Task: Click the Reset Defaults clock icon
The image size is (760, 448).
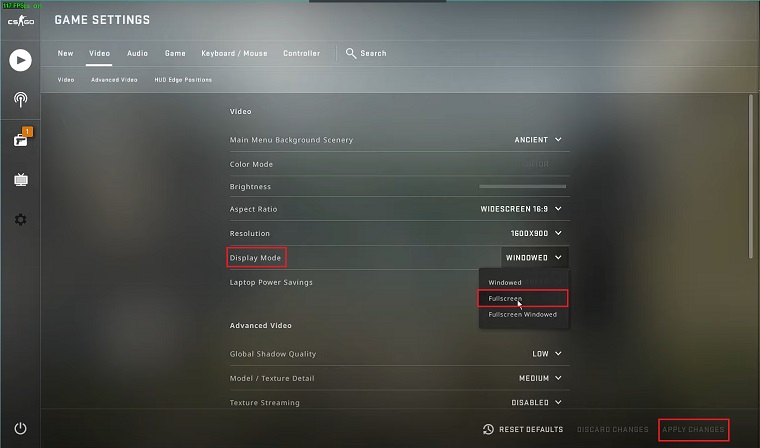Action: coord(488,429)
